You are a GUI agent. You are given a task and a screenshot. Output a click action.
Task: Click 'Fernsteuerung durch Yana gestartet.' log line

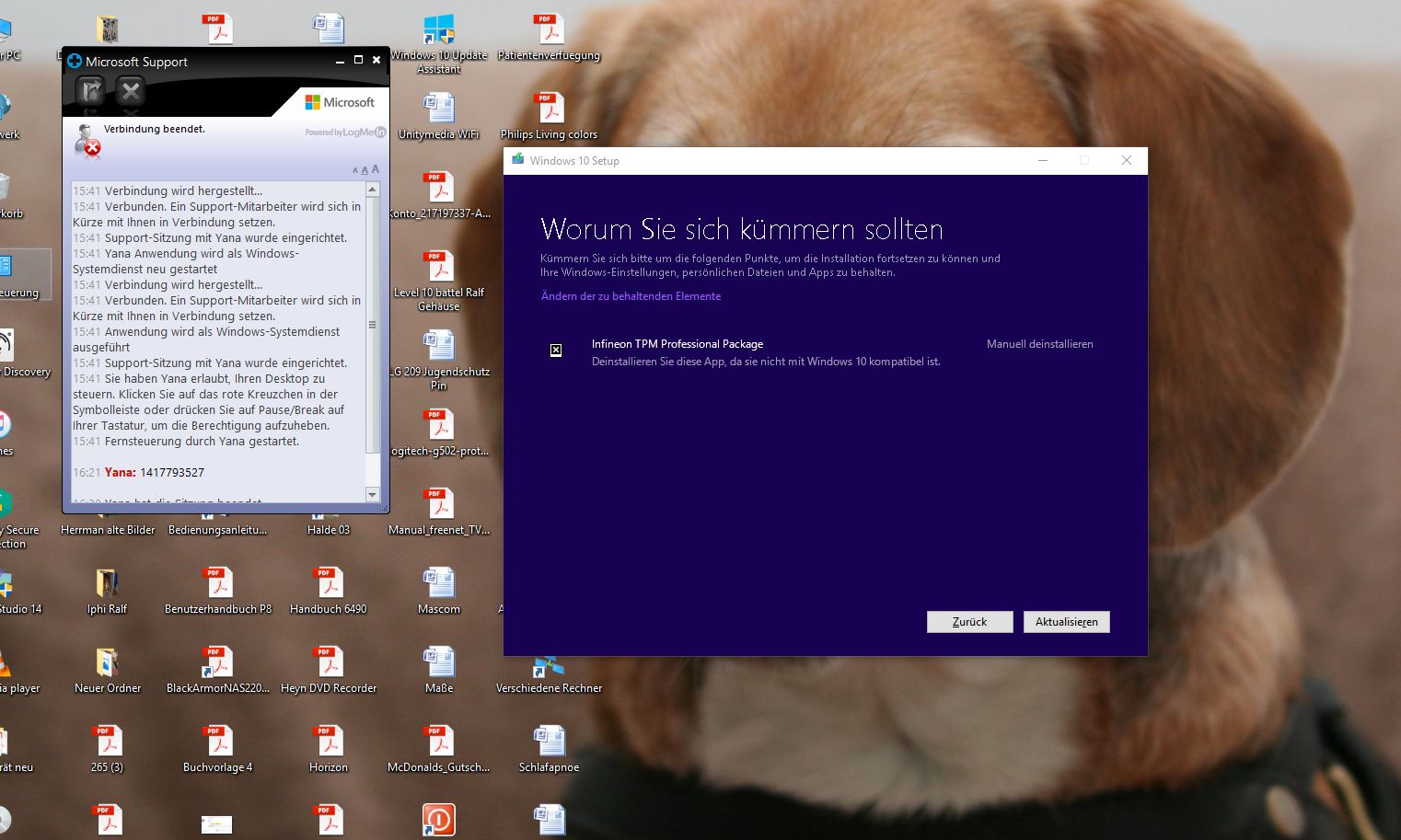coord(202,441)
